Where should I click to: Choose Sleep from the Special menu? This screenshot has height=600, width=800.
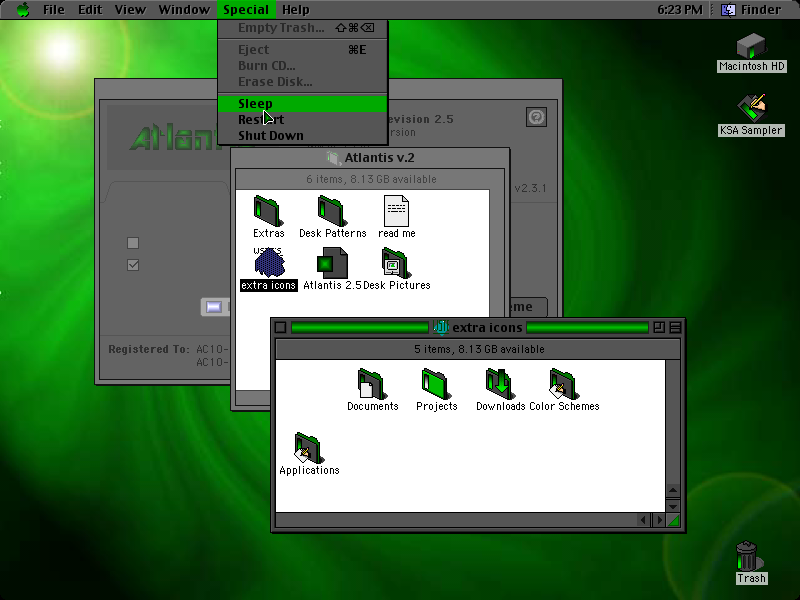coord(303,104)
